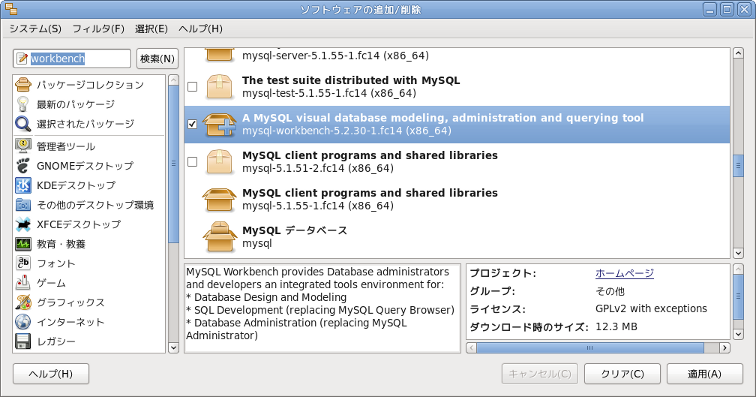Click the edit icon inside the search field
The height and width of the screenshot is (397, 756).
click(x=22, y=58)
